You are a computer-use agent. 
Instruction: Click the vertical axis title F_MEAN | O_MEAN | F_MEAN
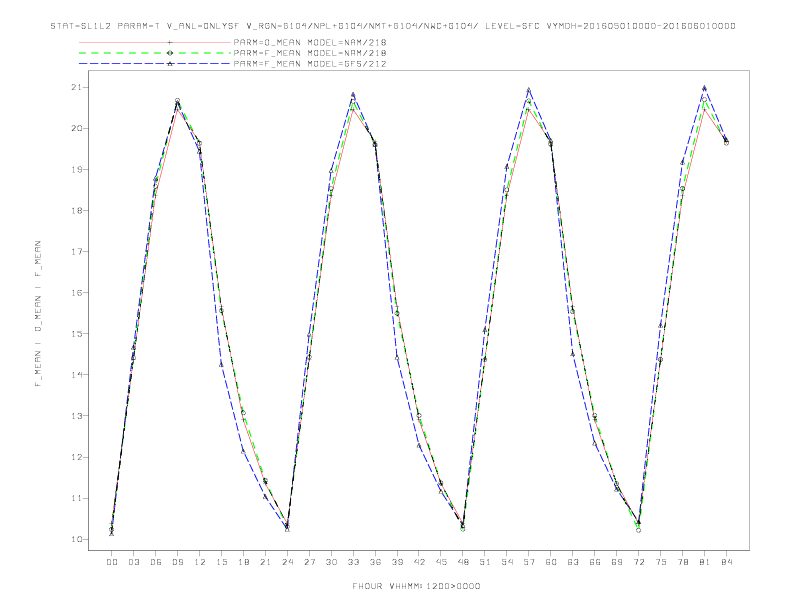(38, 314)
